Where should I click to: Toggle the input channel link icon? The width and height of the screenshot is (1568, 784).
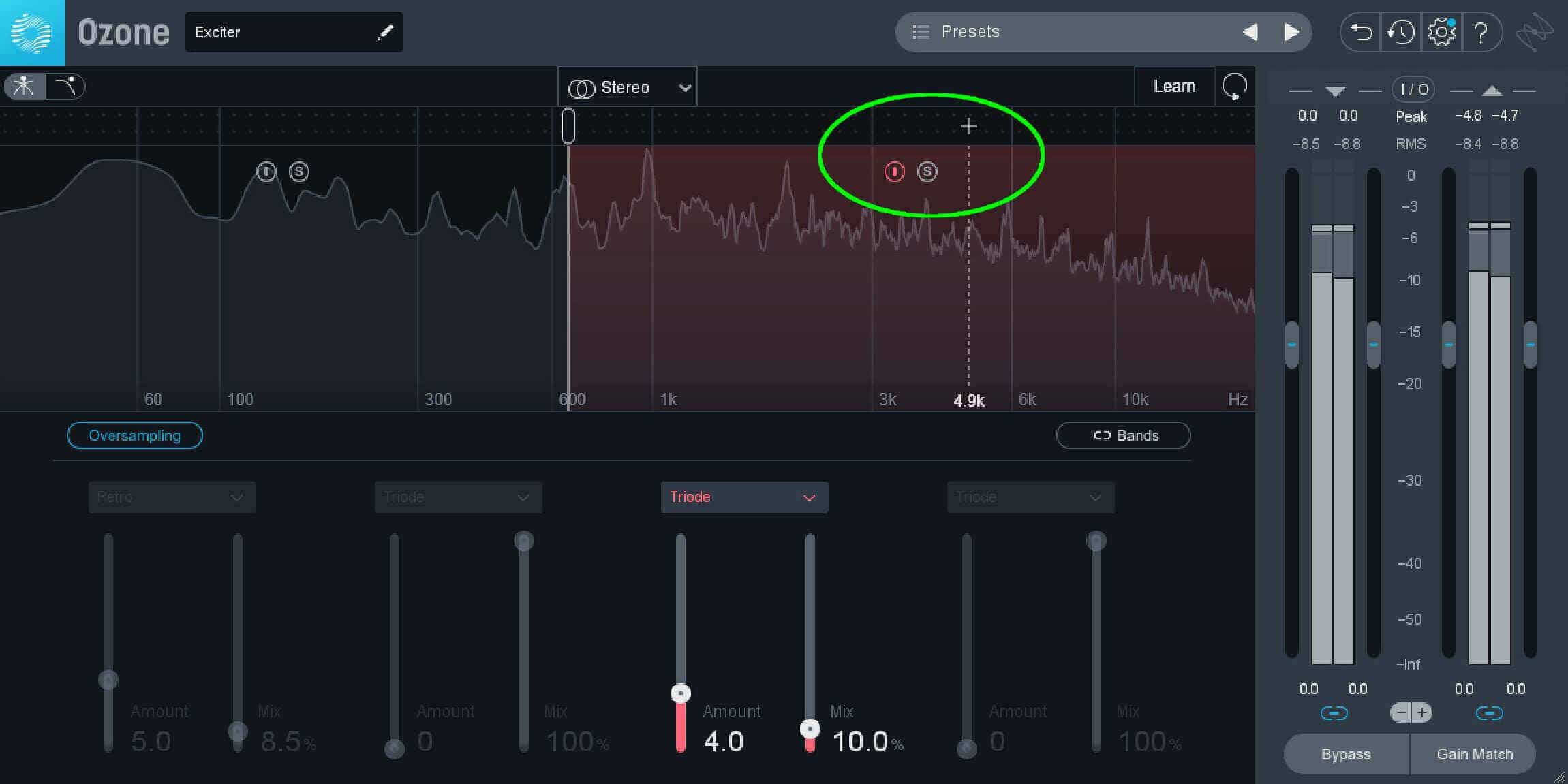1334,713
